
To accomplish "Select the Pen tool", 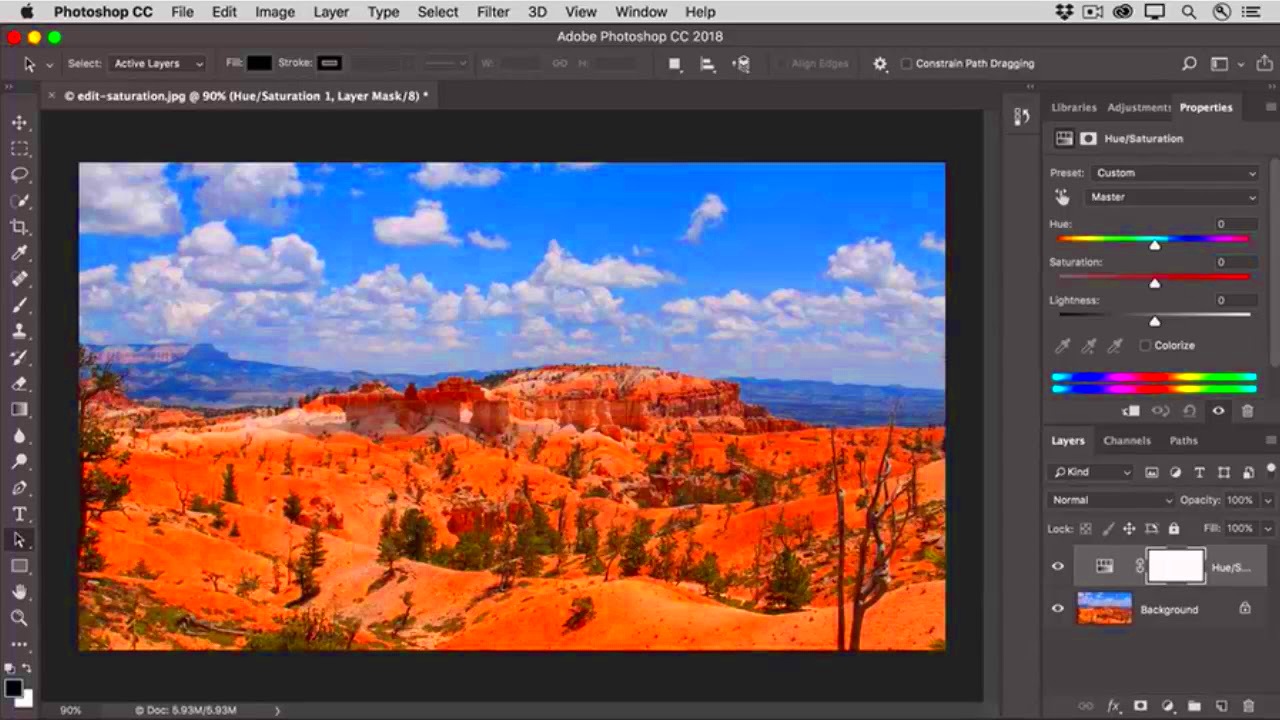I will [19, 488].
